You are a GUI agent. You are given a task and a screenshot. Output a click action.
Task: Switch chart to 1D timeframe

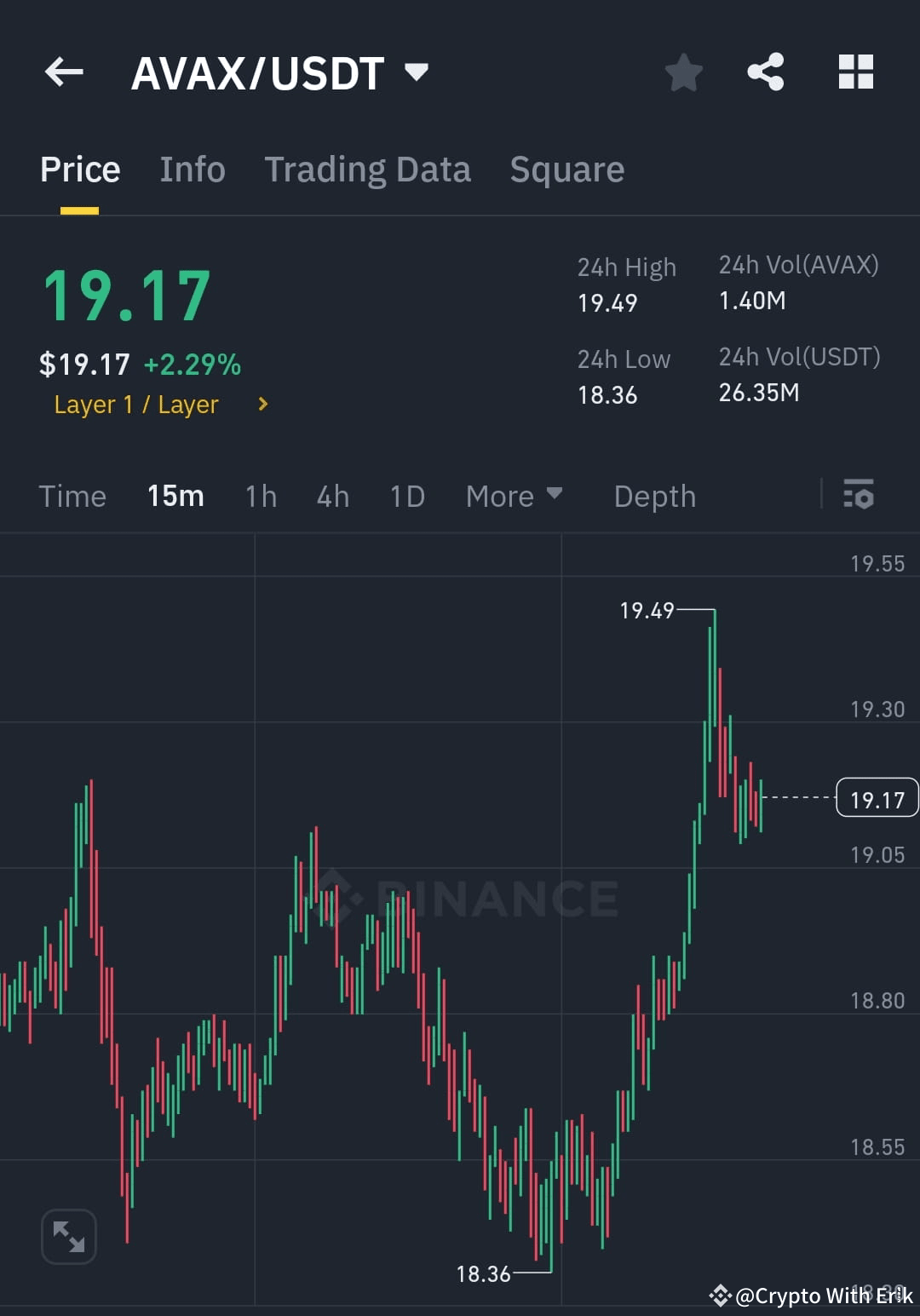tap(406, 496)
